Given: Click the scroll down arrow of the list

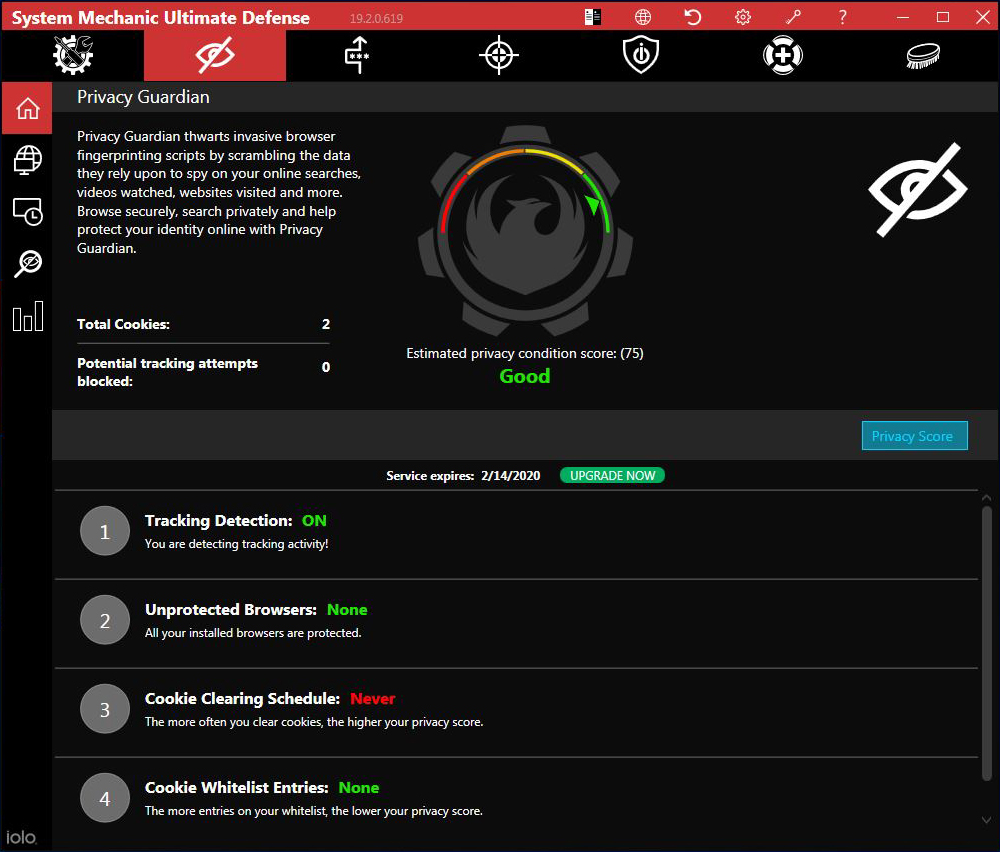Looking at the screenshot, I should [x=986, y=820].
